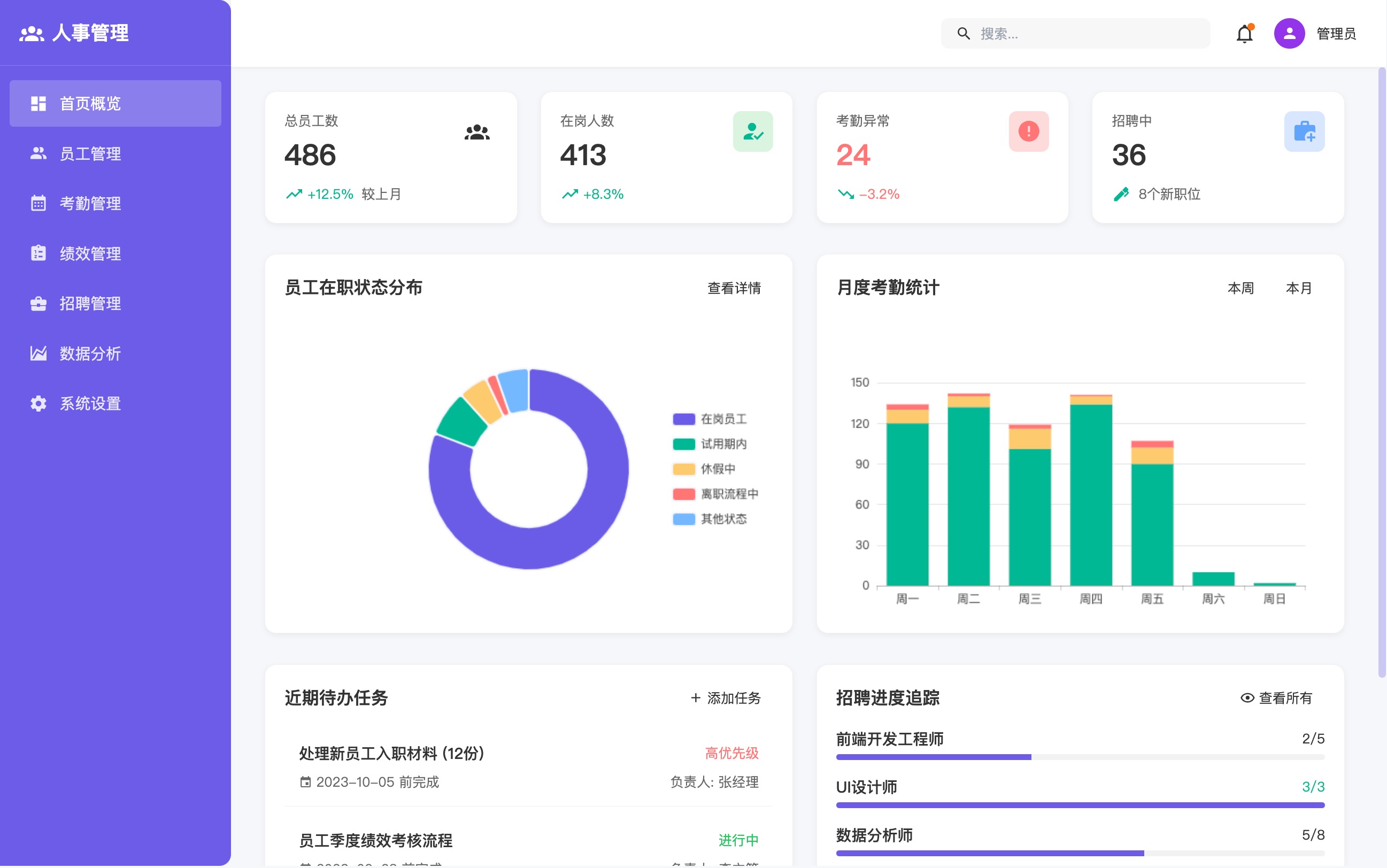Toggle 在岗员工 legend item in donut chart
Screen dimensions: 1387x868
(x=710, y=419)
